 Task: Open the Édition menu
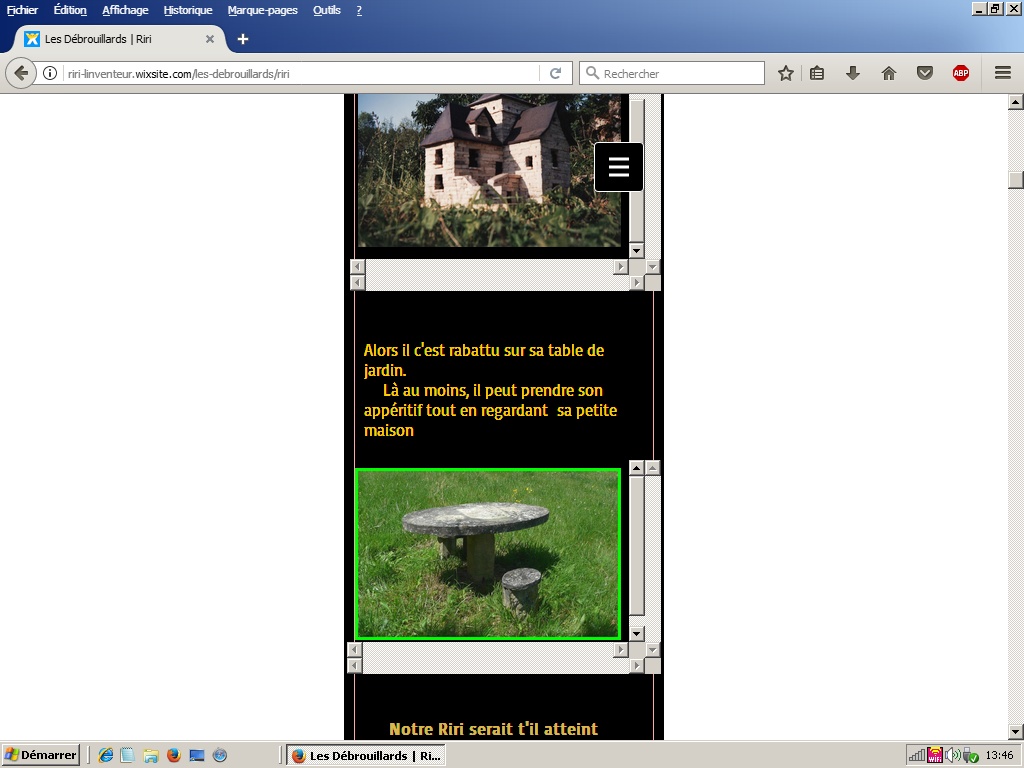70,10
